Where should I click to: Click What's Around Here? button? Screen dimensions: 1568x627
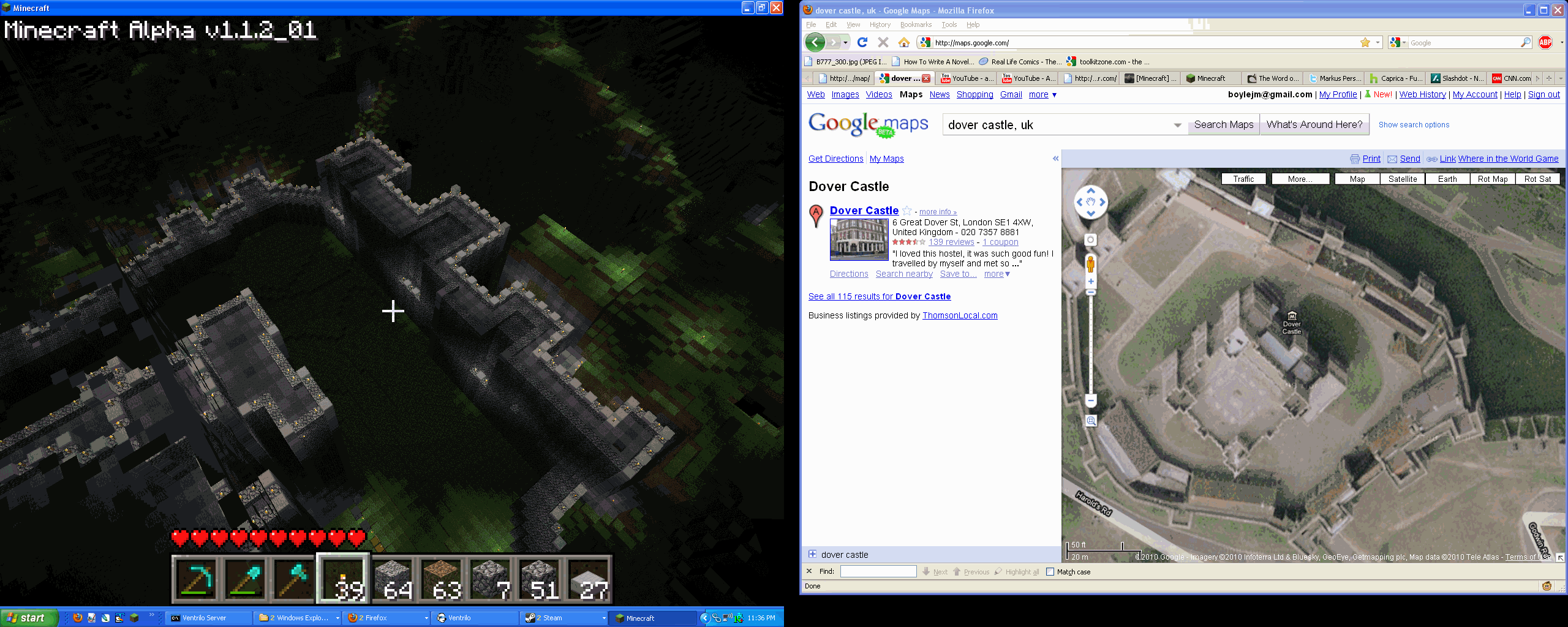[x=1314, y=124]
